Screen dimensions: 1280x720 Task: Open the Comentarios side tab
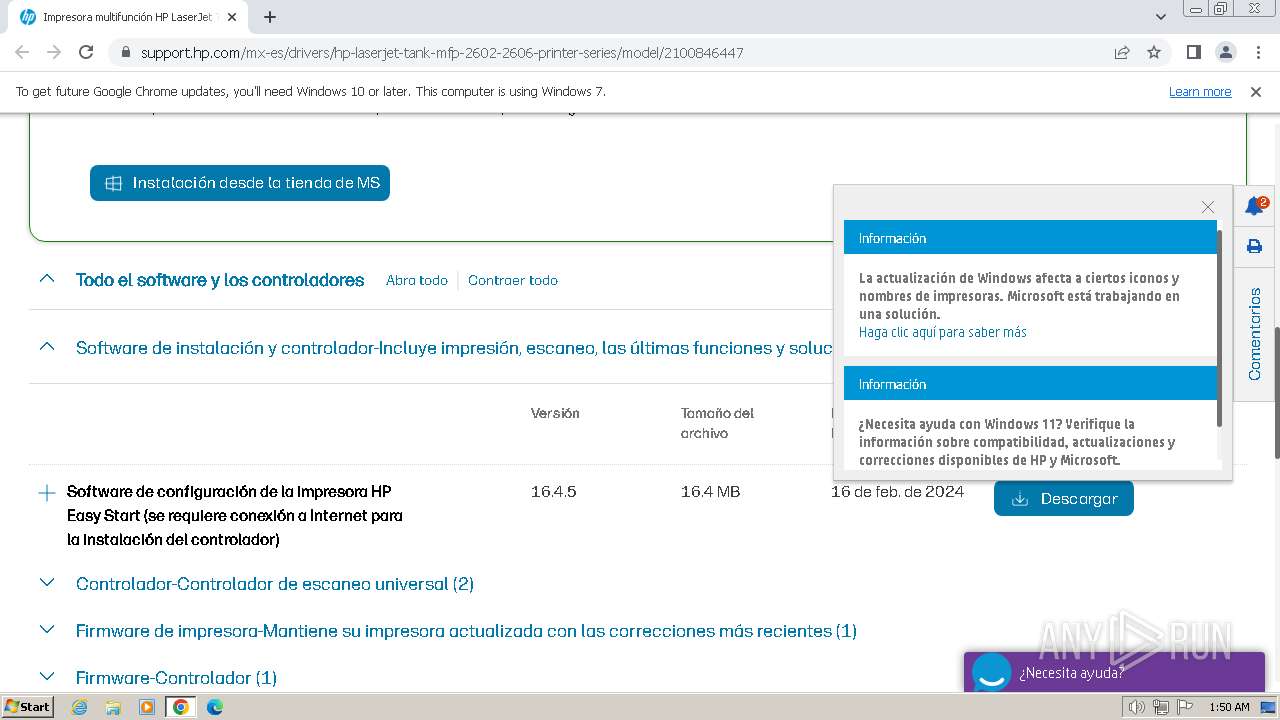(1255, 334)
